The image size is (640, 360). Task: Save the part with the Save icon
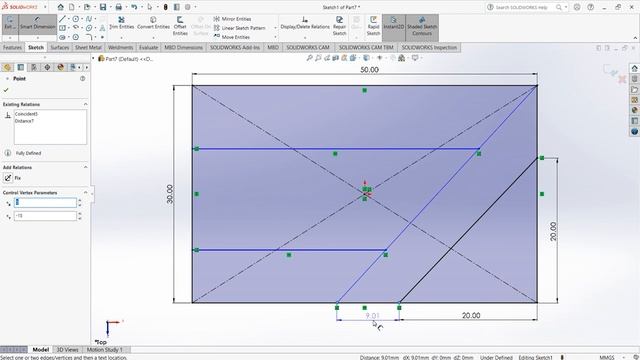coord(103,7)
